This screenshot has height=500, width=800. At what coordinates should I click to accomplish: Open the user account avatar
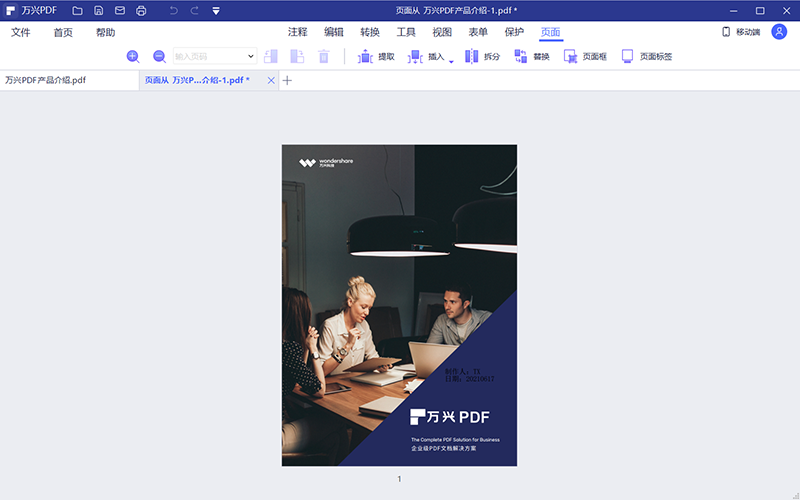coord(779,32)
